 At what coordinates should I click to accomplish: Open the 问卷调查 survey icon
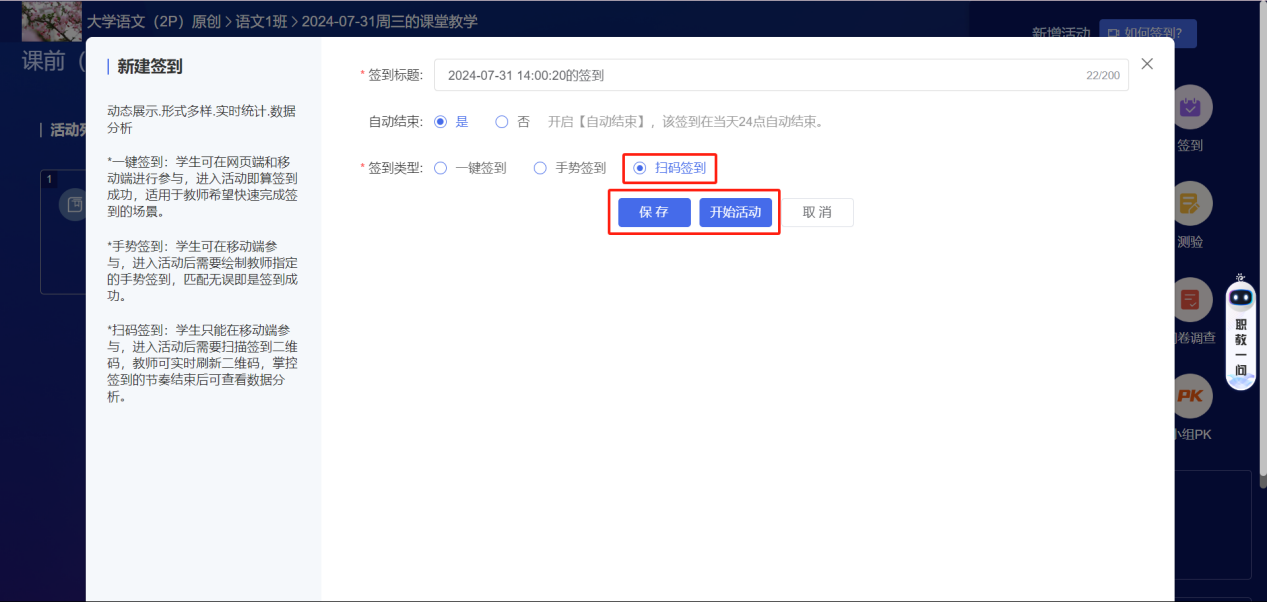coord(1190,299)
